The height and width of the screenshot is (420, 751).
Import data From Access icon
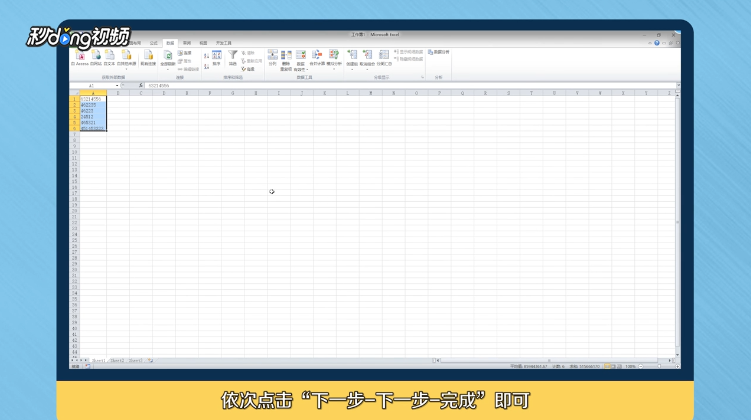pos(80,56)
